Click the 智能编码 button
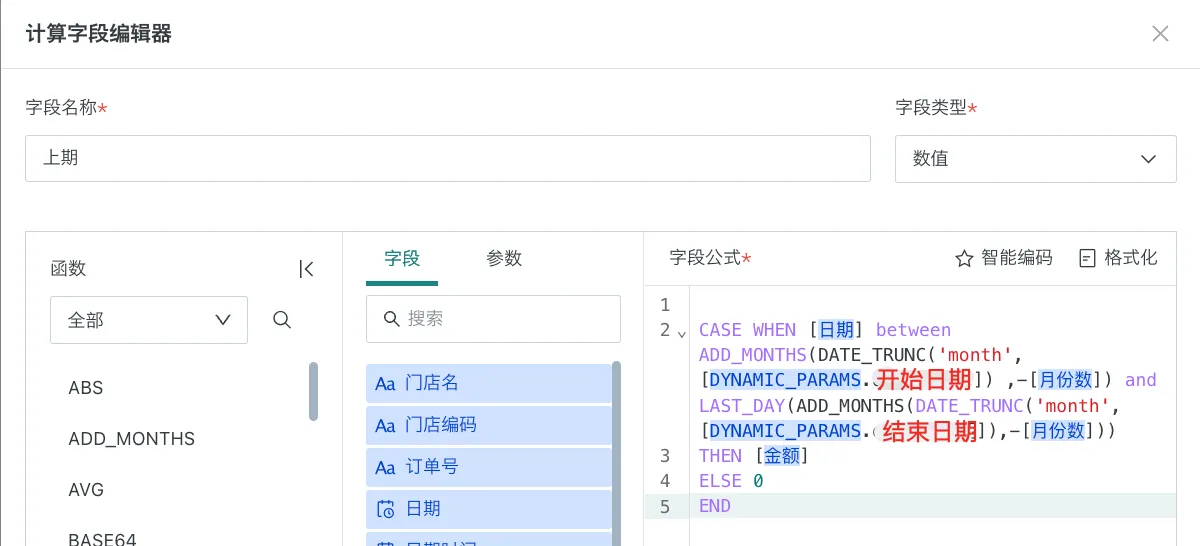Image resolution: width=1200 pixels, height=546 pixels. [x=1004, y=259]
